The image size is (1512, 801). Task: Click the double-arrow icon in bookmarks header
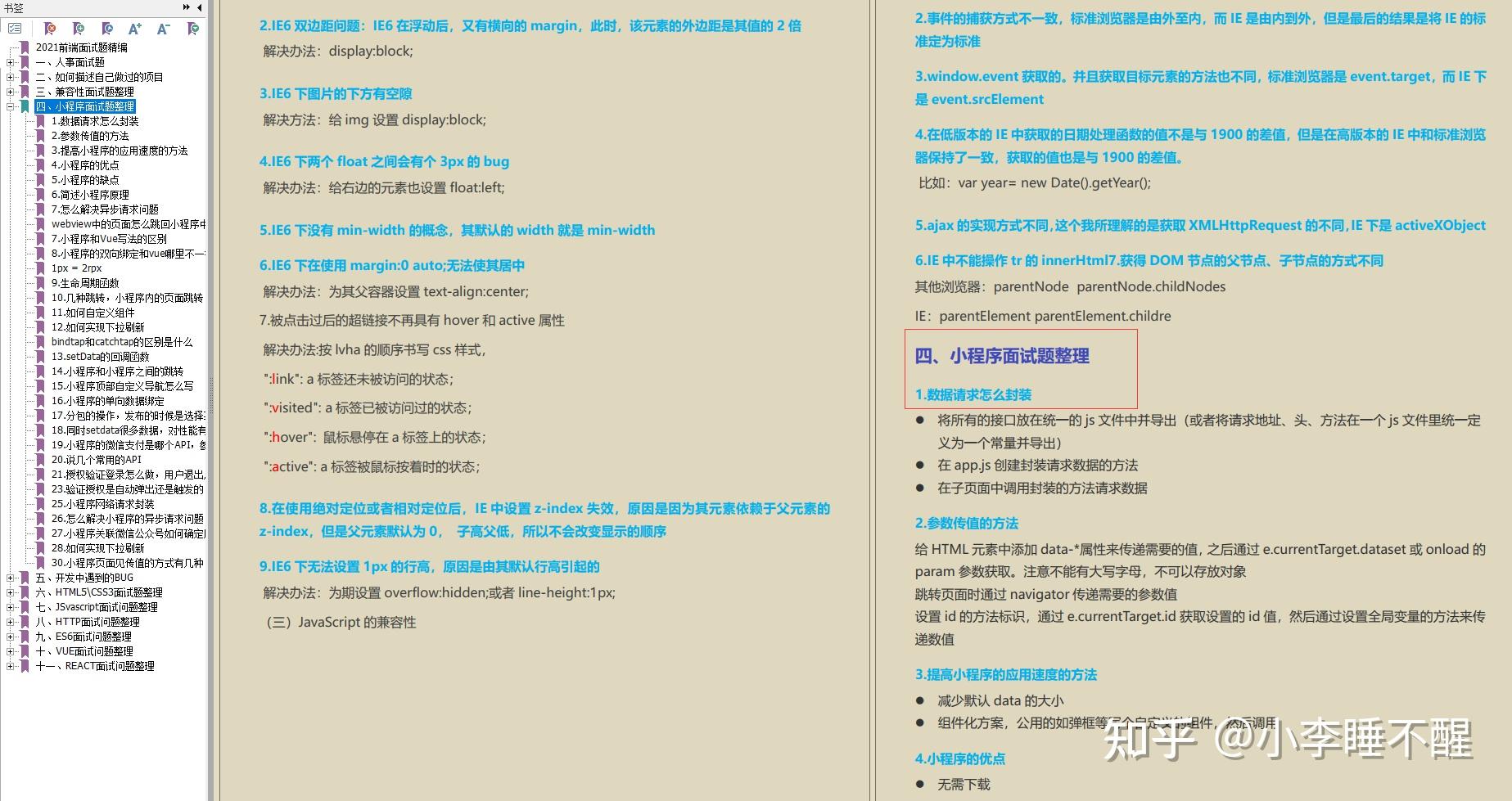(187, 7)
